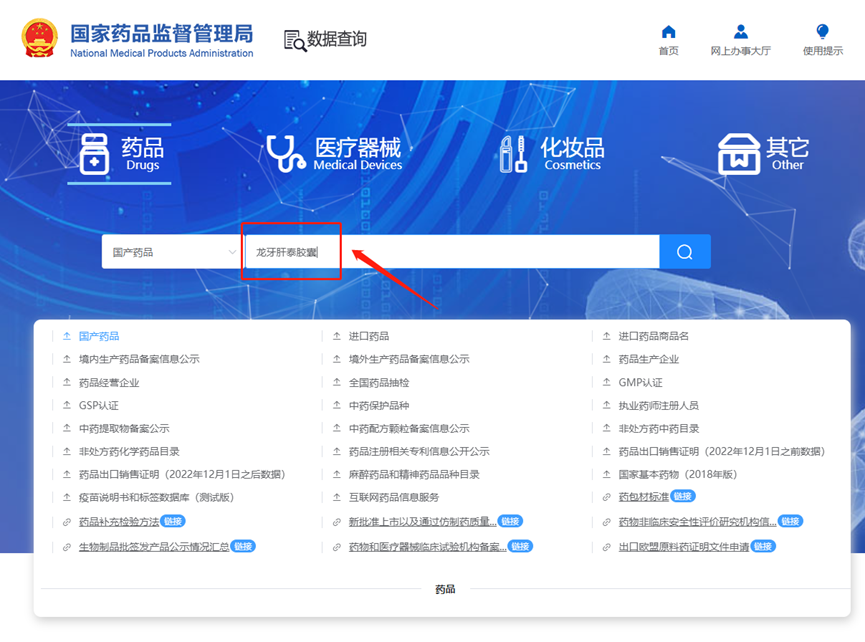Screen dimensions: 865x642
Task: Select the 化妆品 cosmetics icon
Action: coord(513,154)
